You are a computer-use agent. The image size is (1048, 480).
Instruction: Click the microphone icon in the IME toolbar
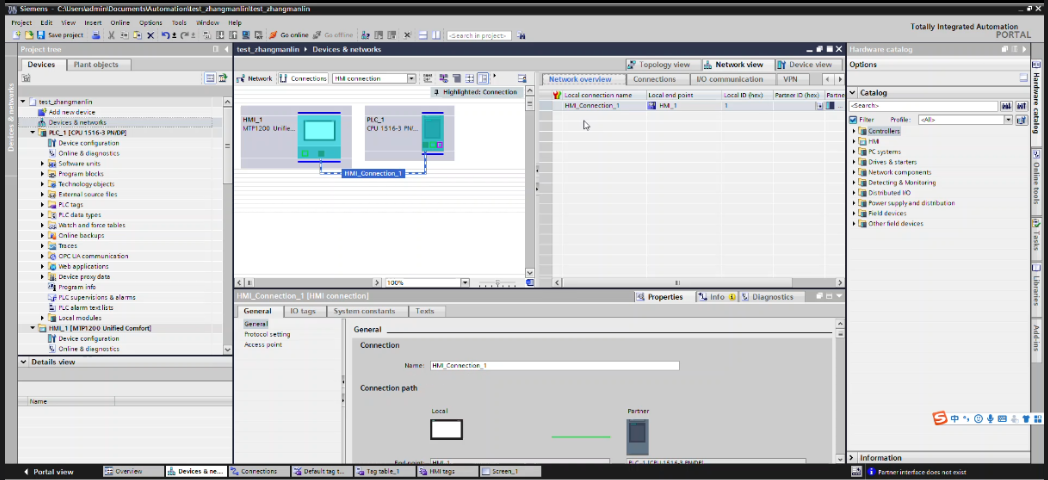point(990,418)
